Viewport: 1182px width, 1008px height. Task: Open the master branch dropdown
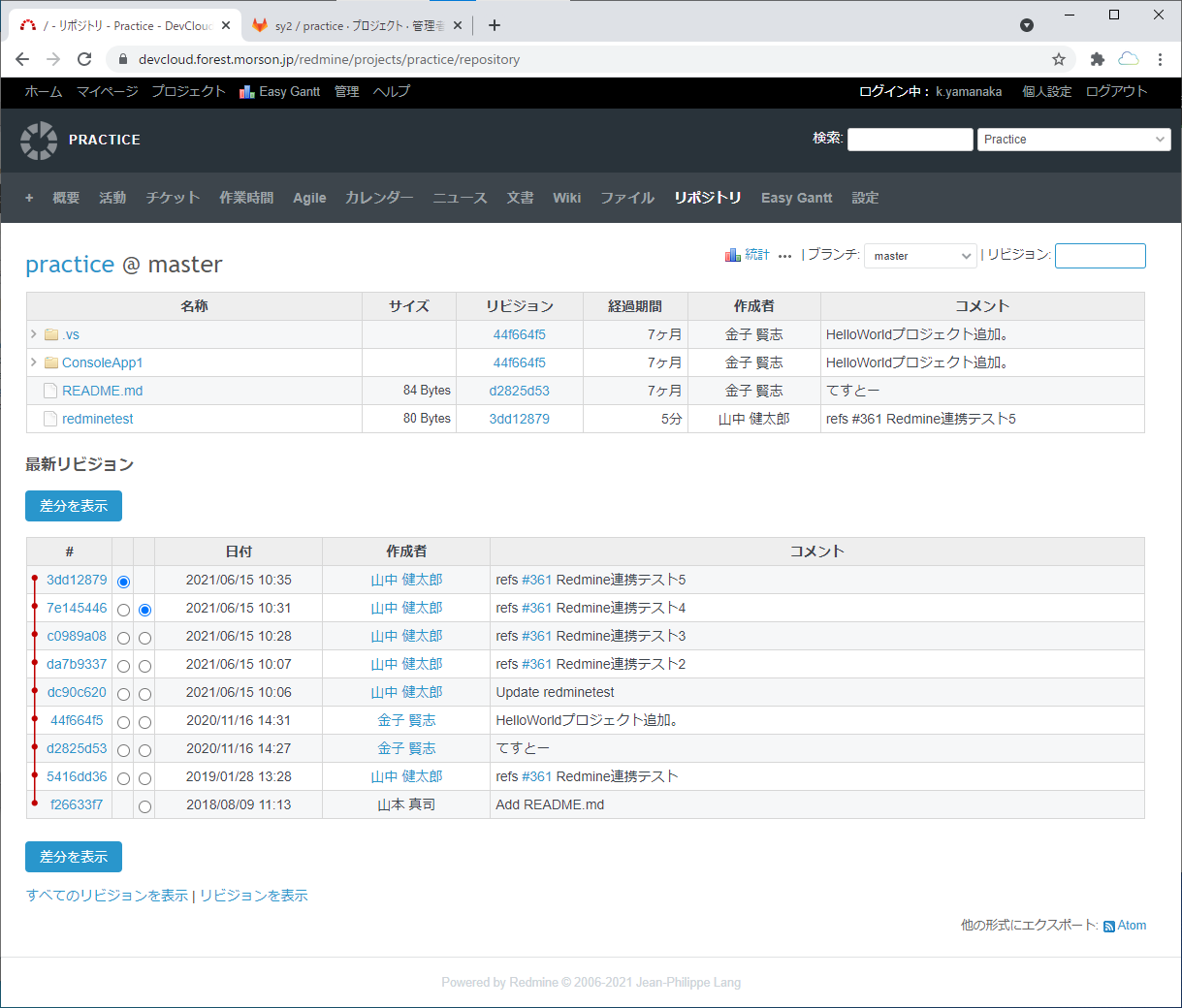[x=919, y=256]
